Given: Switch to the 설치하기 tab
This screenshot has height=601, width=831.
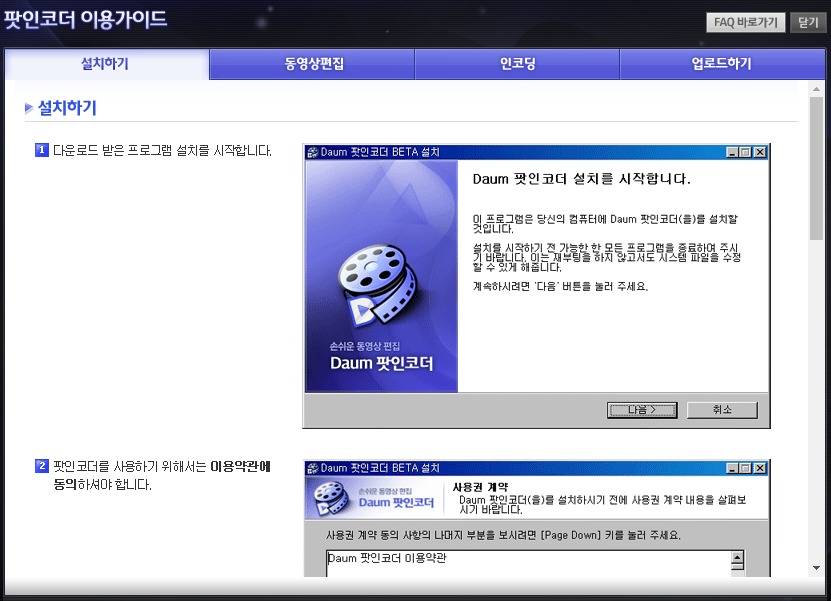Looking at the screenshot, I should click(x=105, y=64).
